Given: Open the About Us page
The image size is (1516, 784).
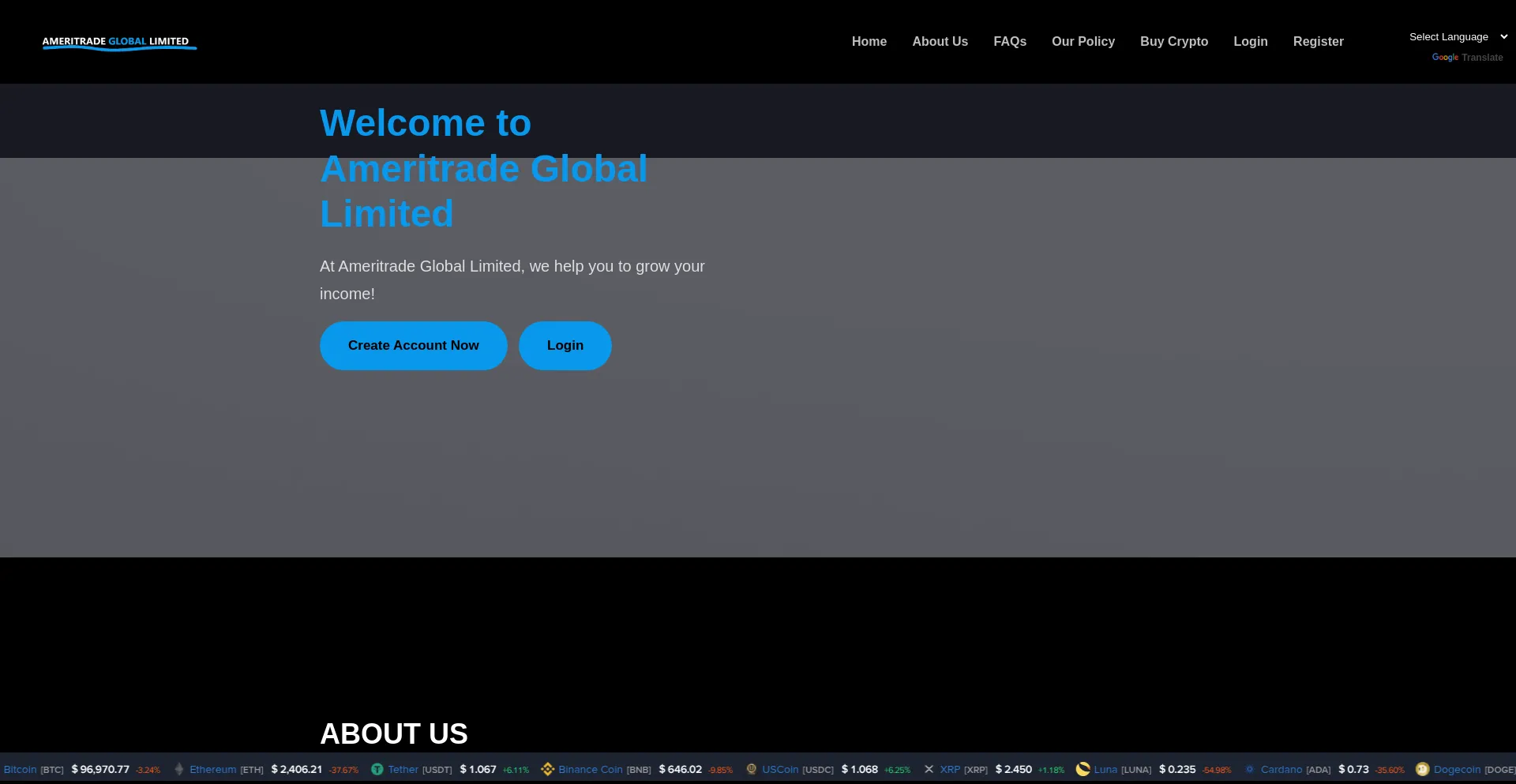Looking at the screenshot, I should pos(940,42).
